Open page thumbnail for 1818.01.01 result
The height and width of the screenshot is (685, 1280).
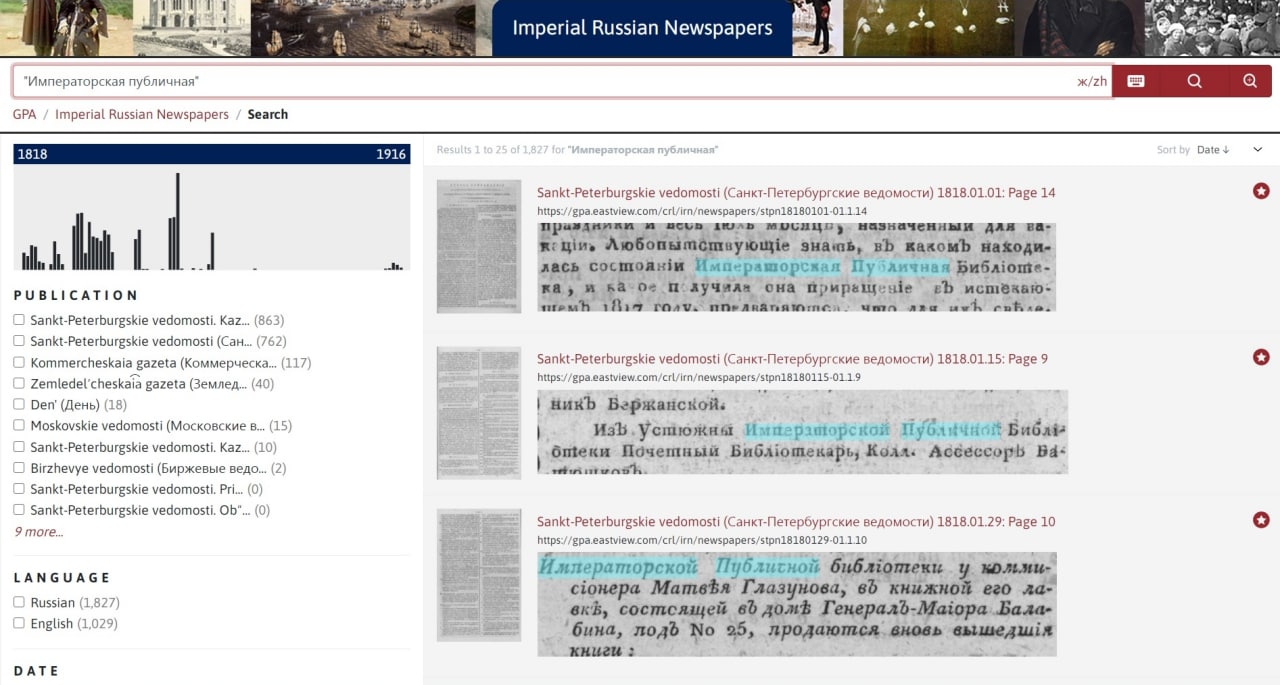pos(479,246)
